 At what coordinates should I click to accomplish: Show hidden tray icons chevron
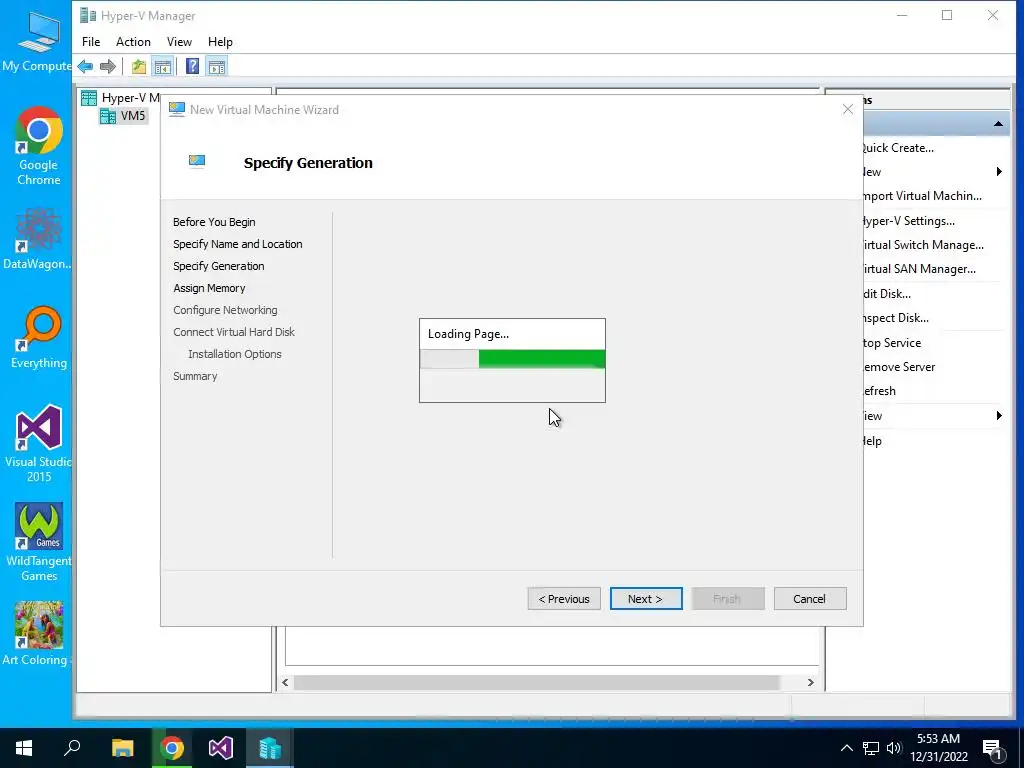tap(846, 748)
